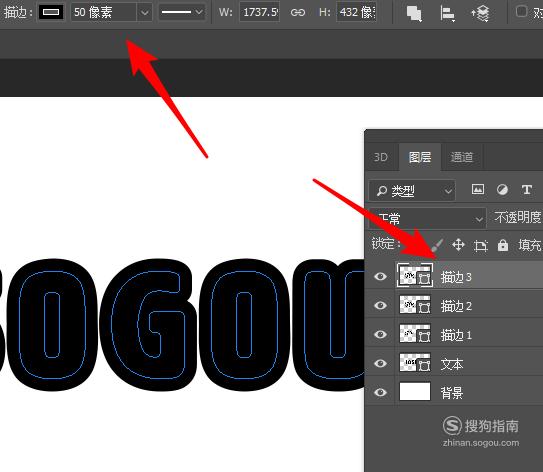Viewport: 543px width, 472px height.
Task: Click the 填充 fill label
Action: pos(529,245)
